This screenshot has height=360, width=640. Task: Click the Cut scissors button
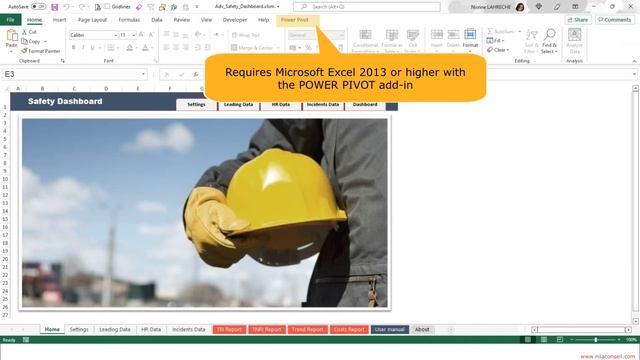click(x=29, y=31)
